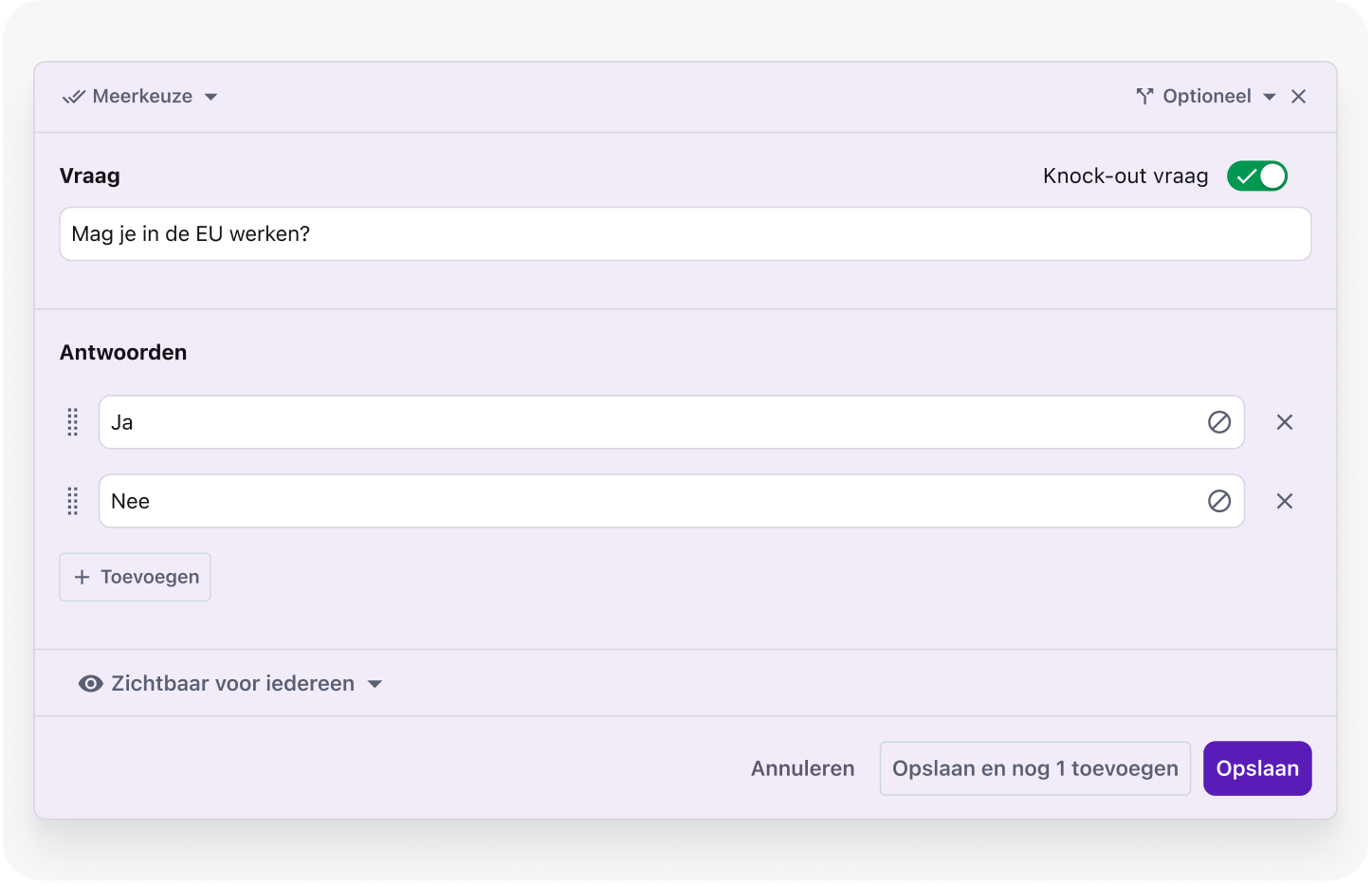This screenshot has width=1372, height=887.
Task: Click the knock-out icon in the Ja answer
Action: coord(1218,422)
